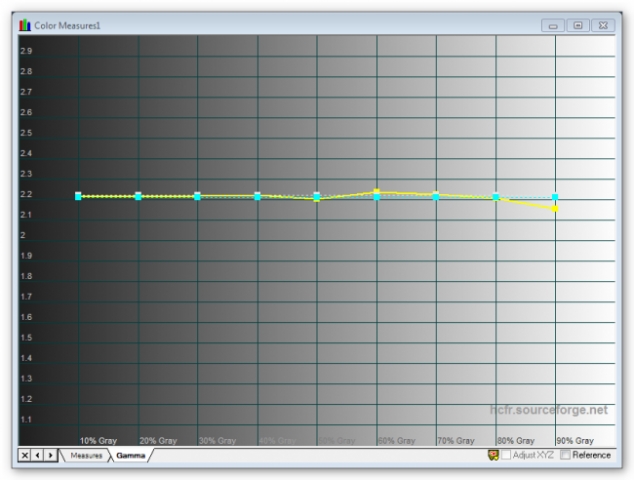Click the cyan gamma marker at 10% Gray
The image size is (634, 480).
tap(78, 196)
